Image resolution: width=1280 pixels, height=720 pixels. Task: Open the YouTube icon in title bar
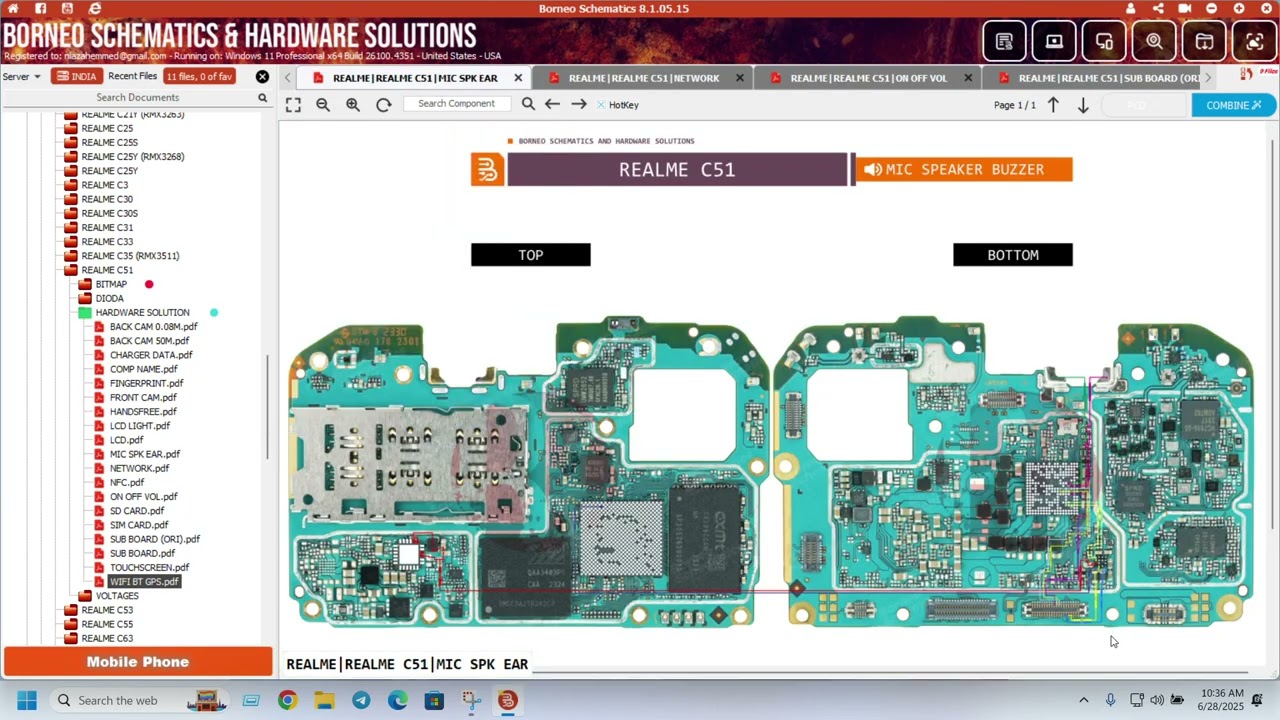pyautogui.click(x=67, y=8)
